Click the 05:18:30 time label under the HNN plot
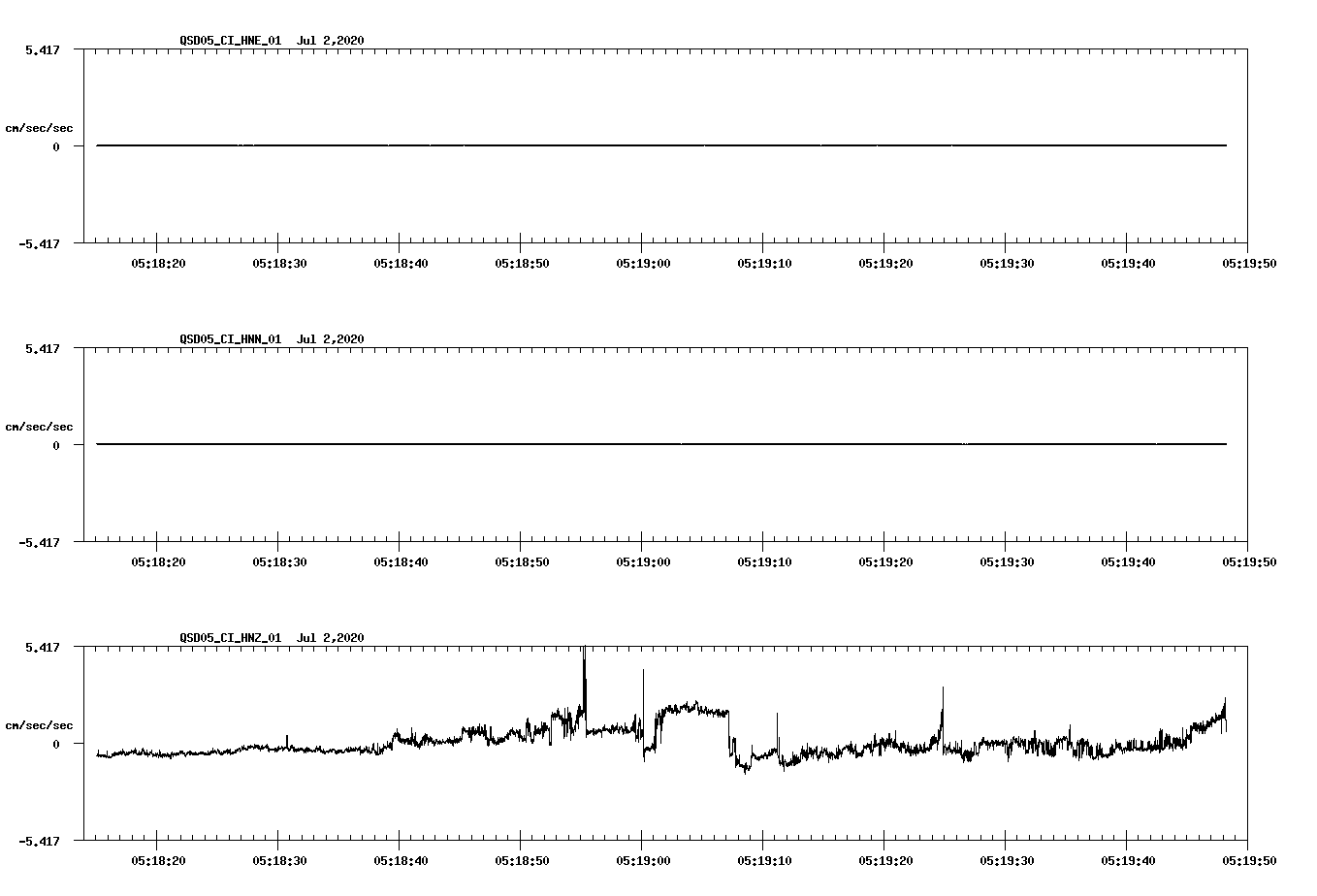The image size is (1317, 896). pos(278,561)
